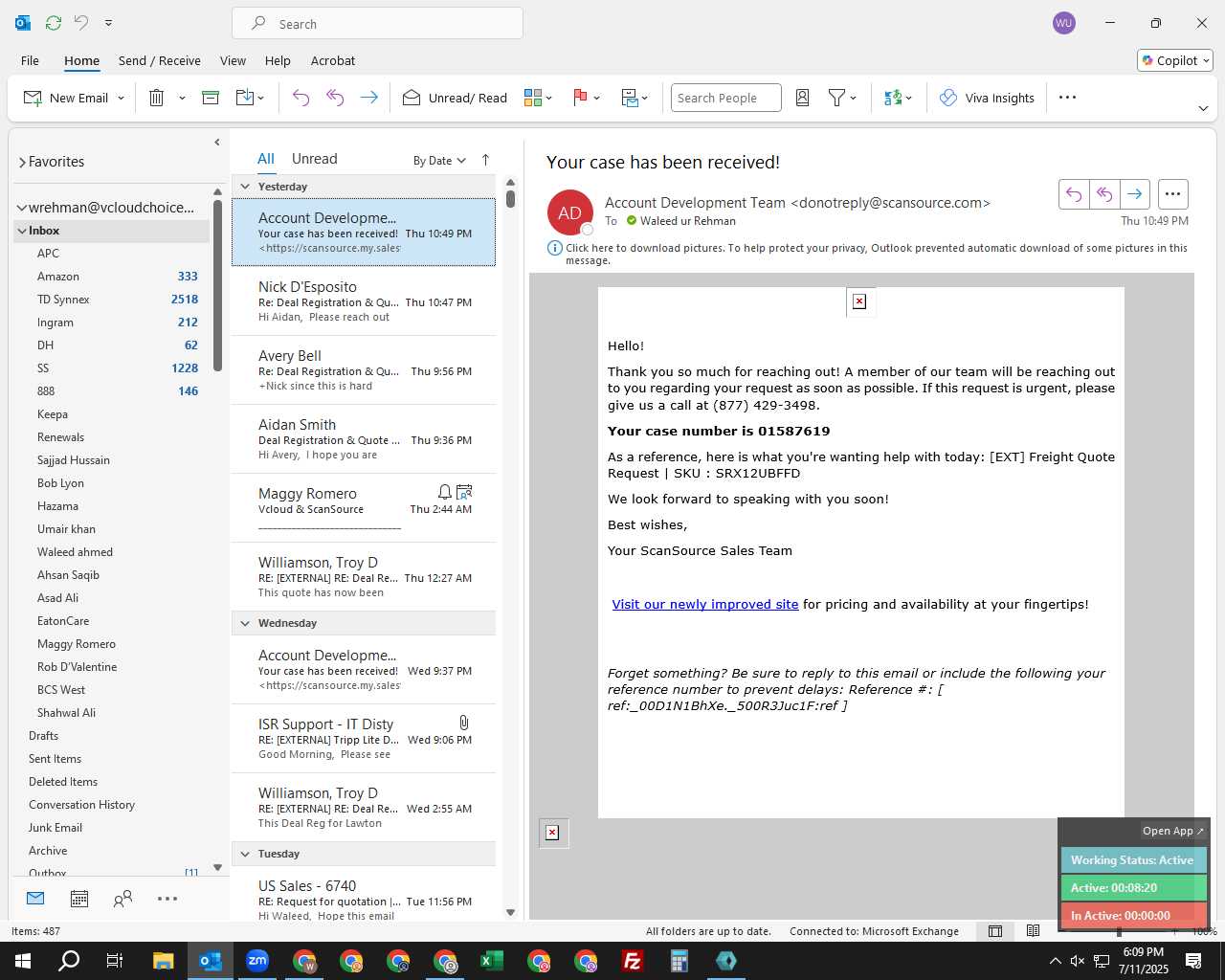This screenshot has height=980, width=1225.
Task: Collapse the folder pane arrow
Action: tap(217, 143)
